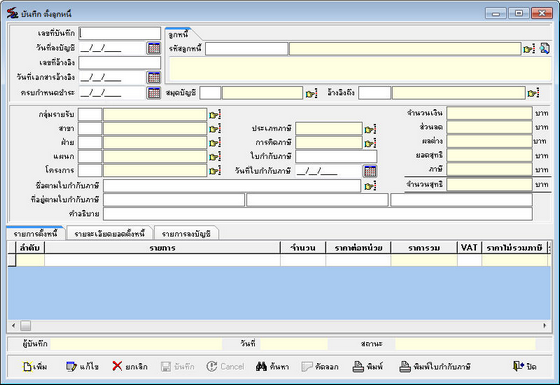Open calendar for วันที่ลงบัญชี date
560x385 pixels.
154,48
